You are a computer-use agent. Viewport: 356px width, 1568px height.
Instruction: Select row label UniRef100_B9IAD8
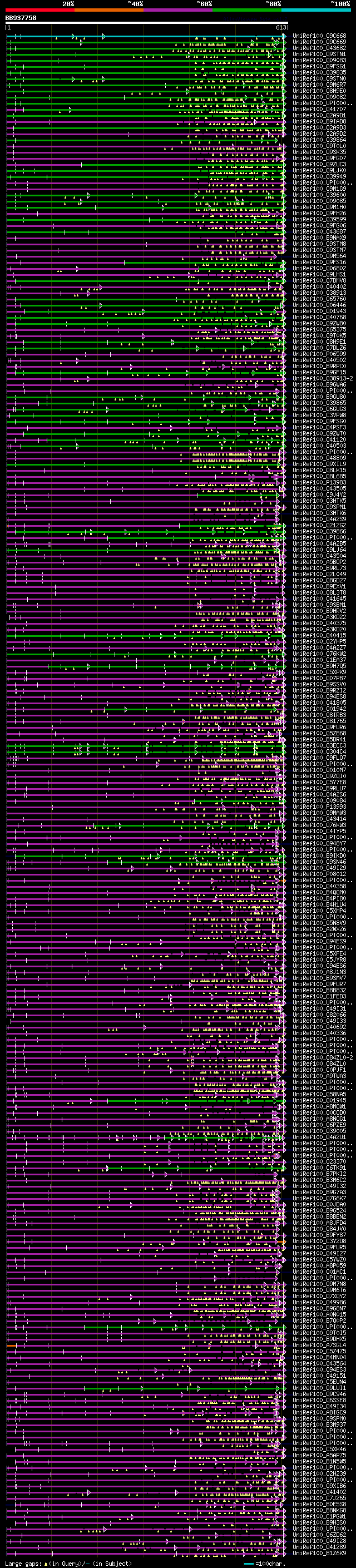point(319,122)
